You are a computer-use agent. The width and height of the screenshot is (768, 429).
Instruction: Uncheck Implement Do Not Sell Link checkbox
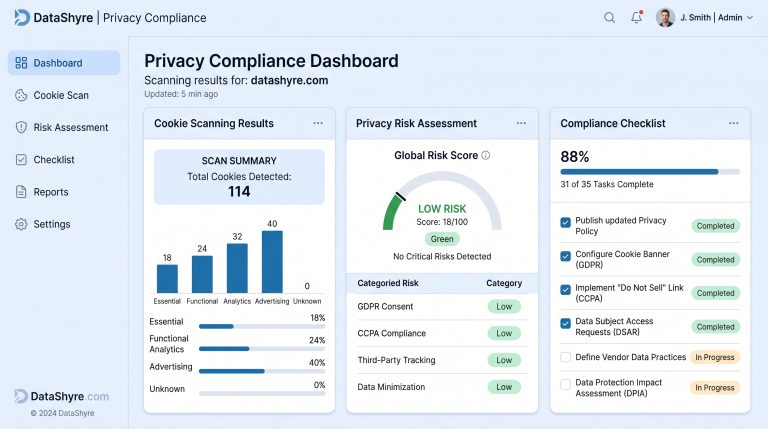pyautogui.click(x=565, y=289)
